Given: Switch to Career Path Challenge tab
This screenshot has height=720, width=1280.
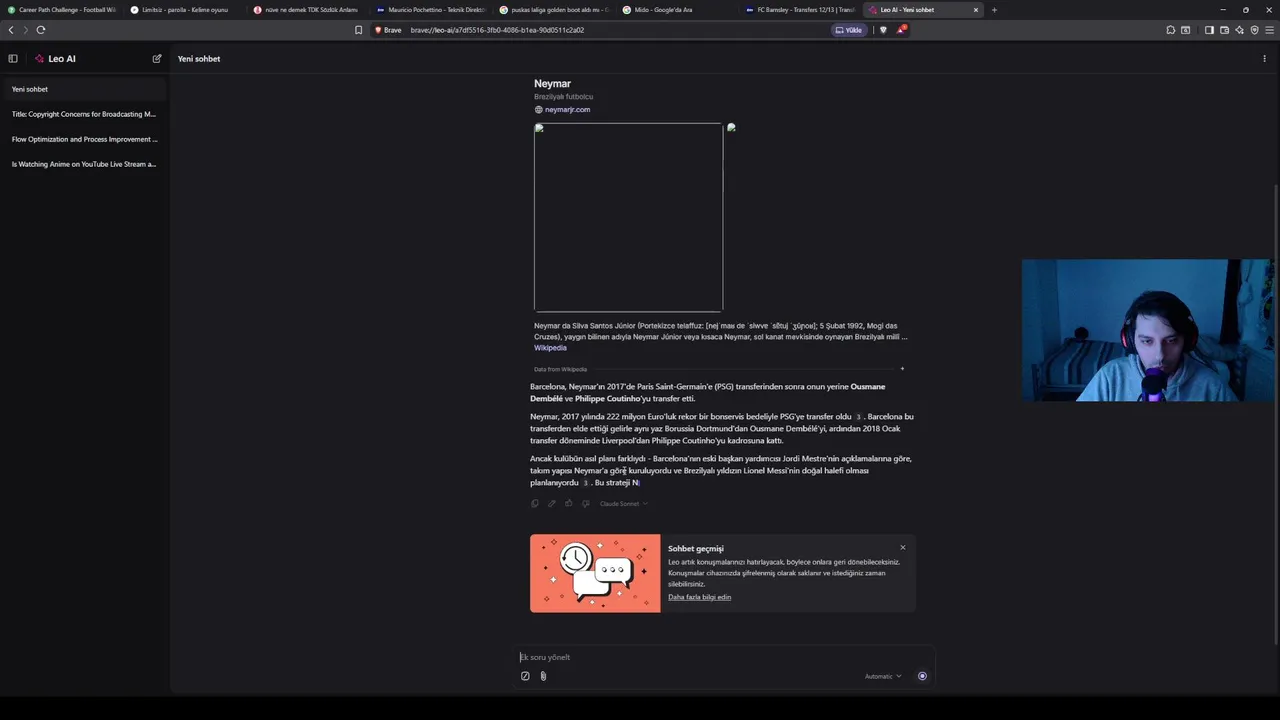Looking at the screenshot, I should (x=61, y=10).
